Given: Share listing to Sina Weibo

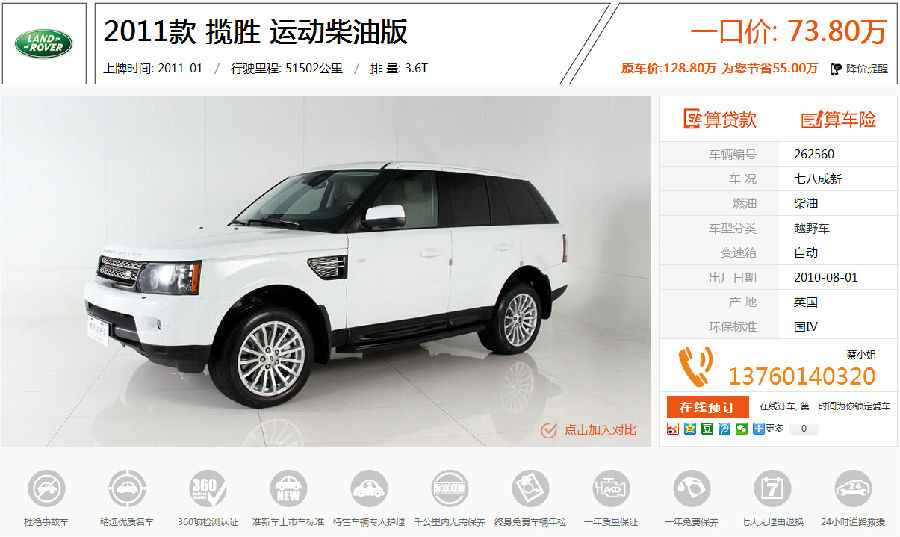Looking at the screenshot, I should pyautogui.click(x=673, y=429).
